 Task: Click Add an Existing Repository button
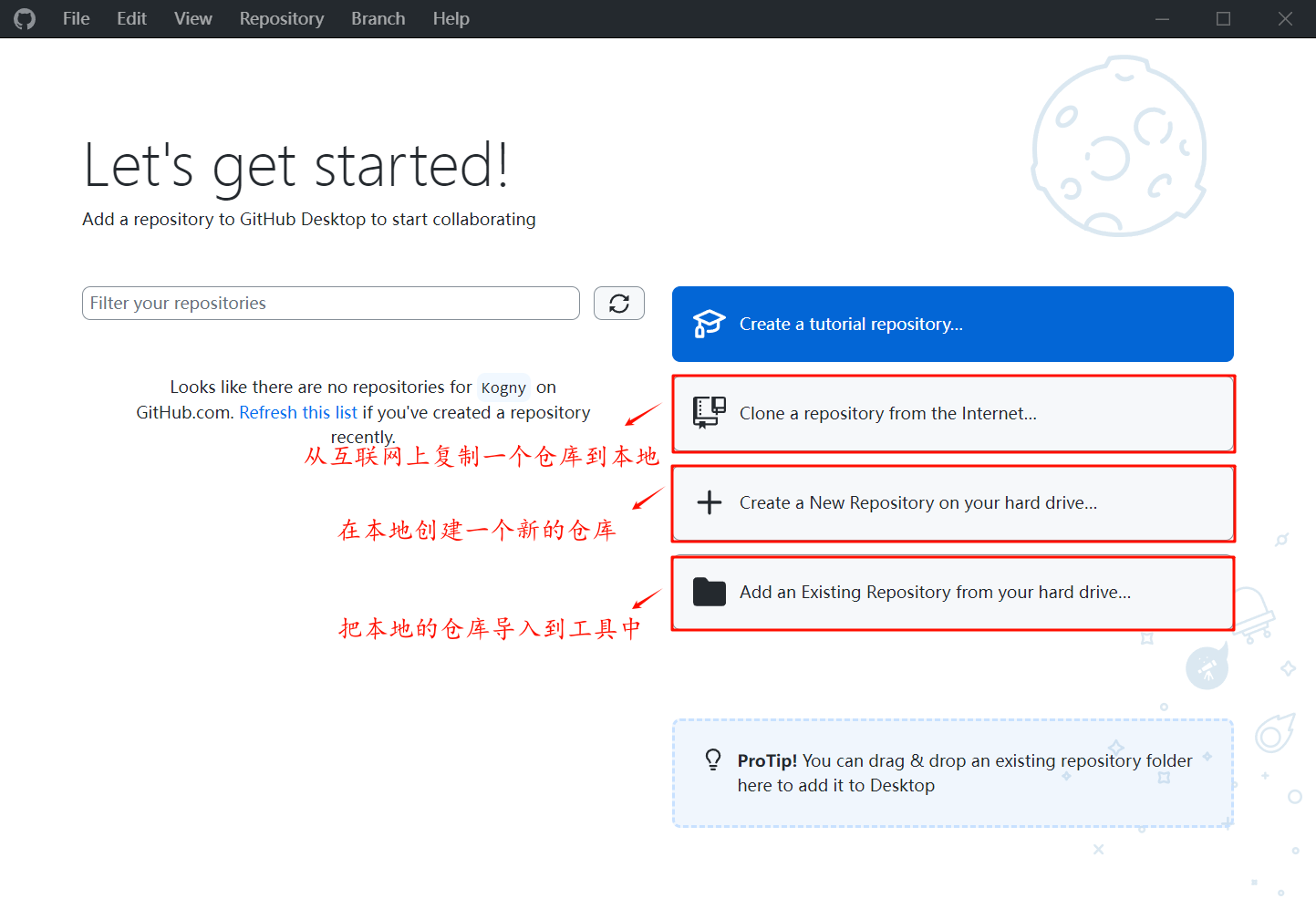point(953,593)
